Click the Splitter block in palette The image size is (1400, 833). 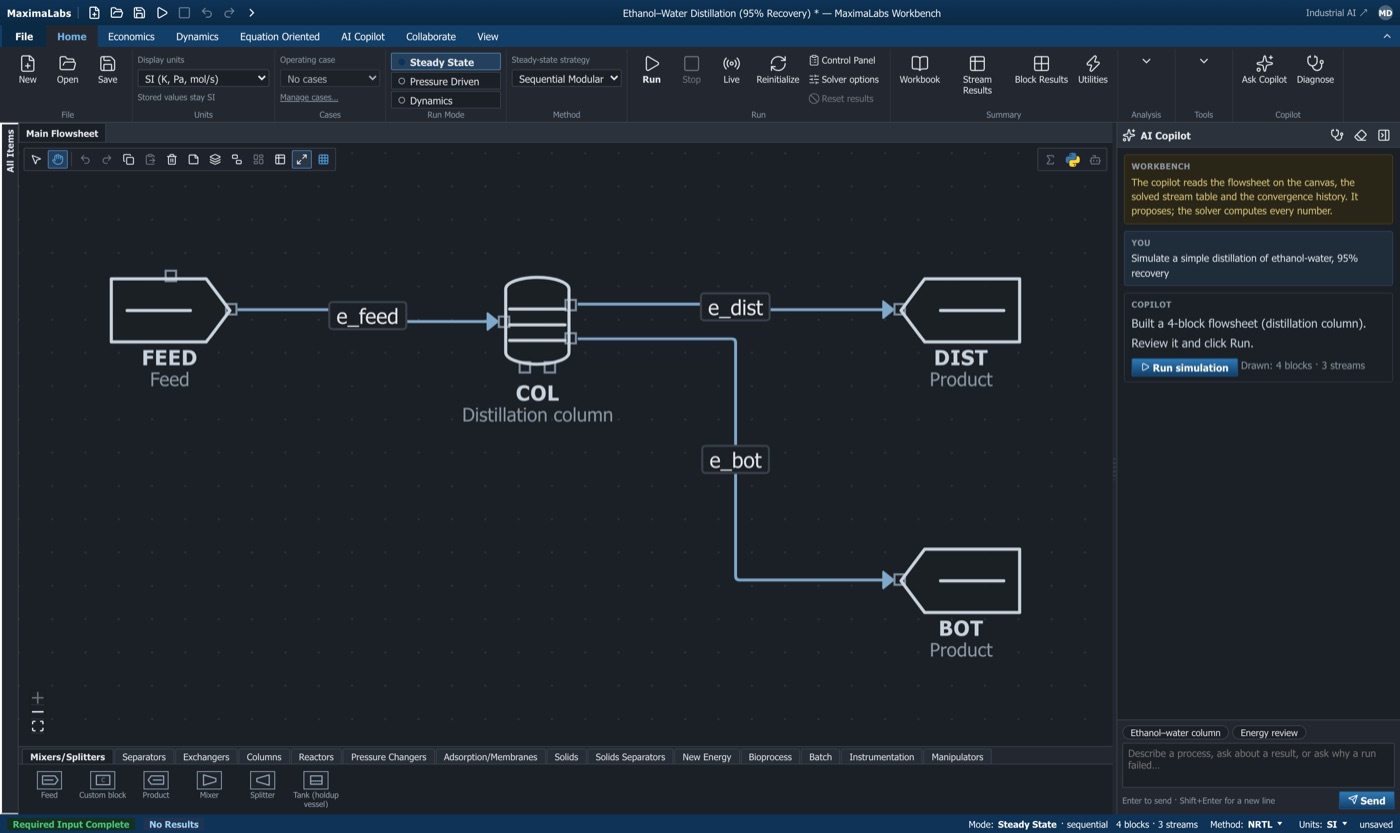tap(262, 785)
